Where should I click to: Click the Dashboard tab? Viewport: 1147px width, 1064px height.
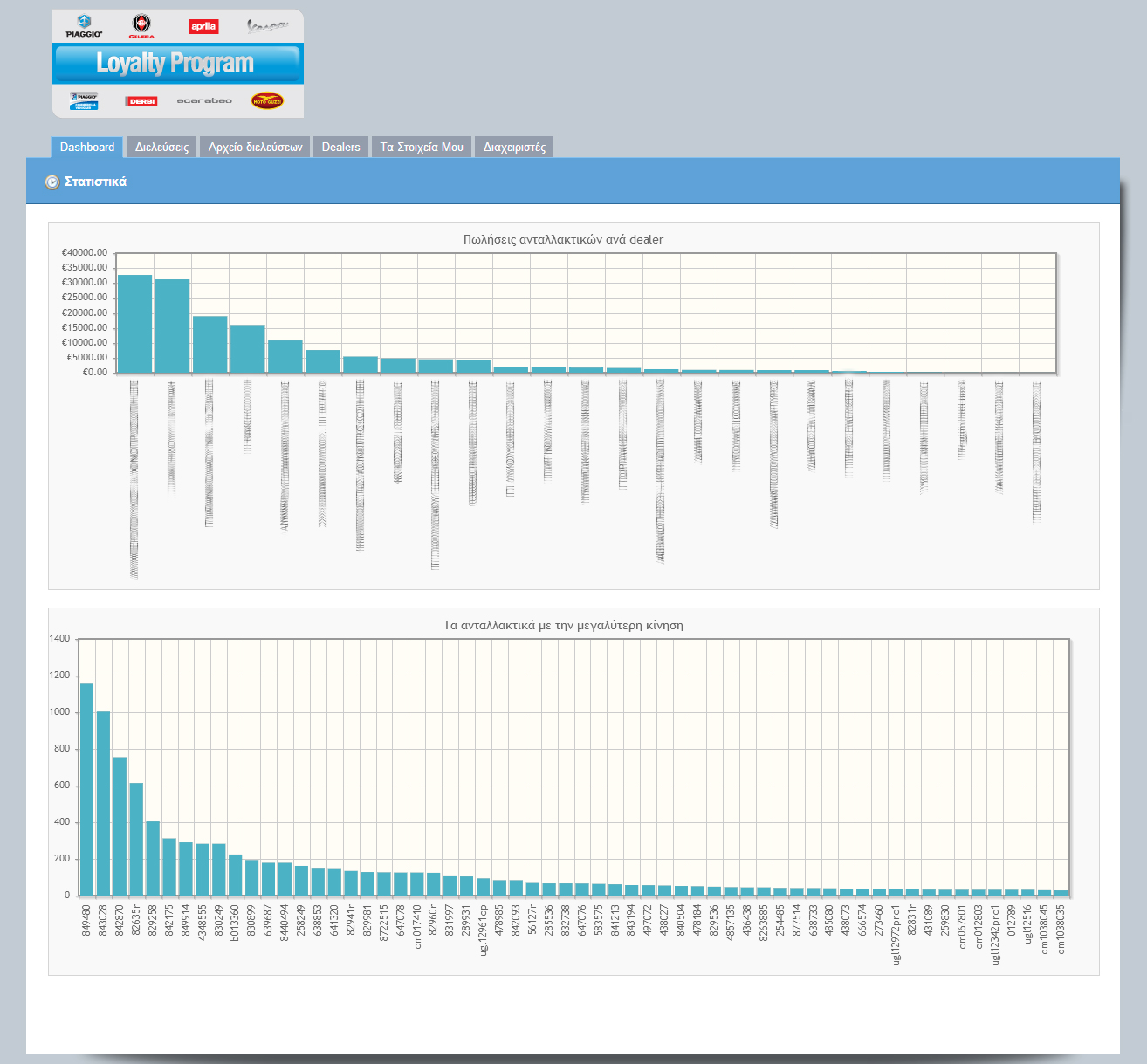pyautogui.click(x=86, y=146)
